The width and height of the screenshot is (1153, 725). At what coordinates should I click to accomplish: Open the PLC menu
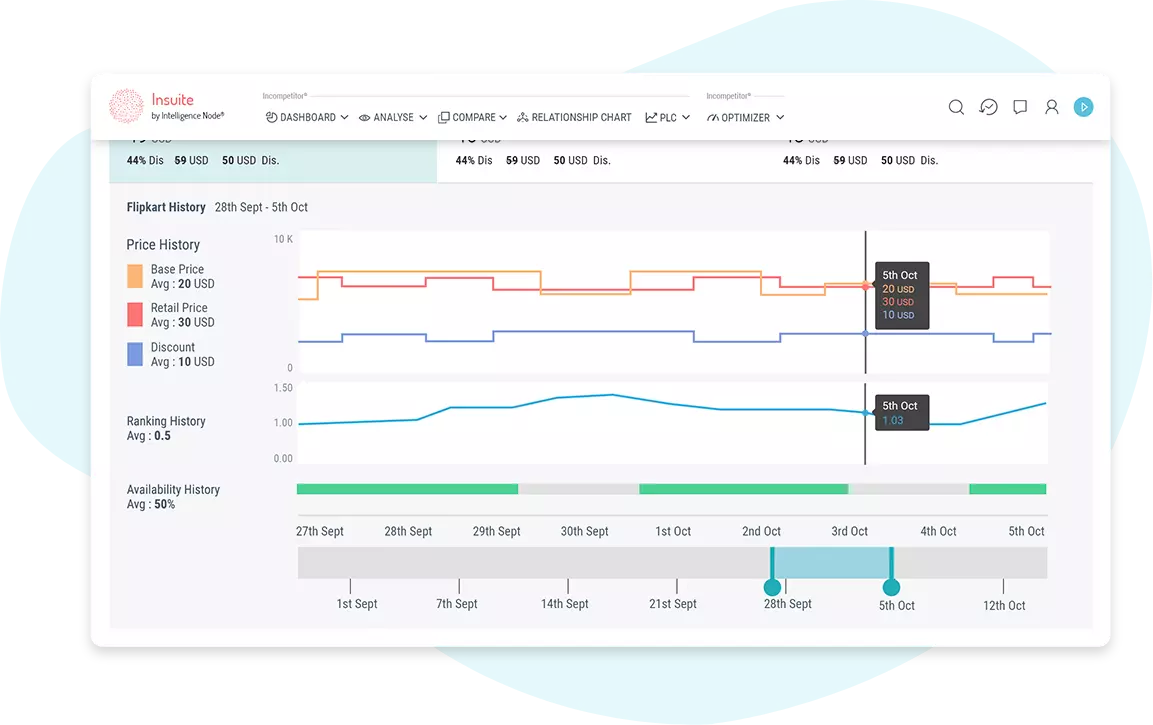coord(667,118)
